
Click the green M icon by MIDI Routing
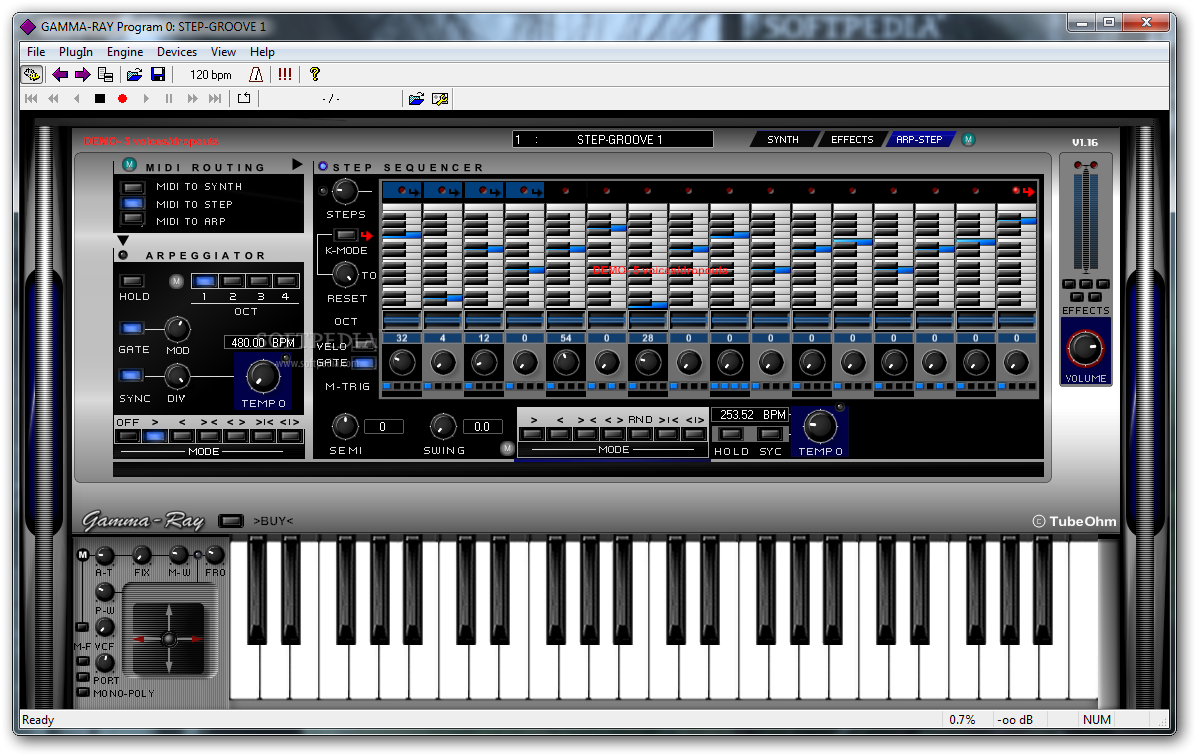129,165
